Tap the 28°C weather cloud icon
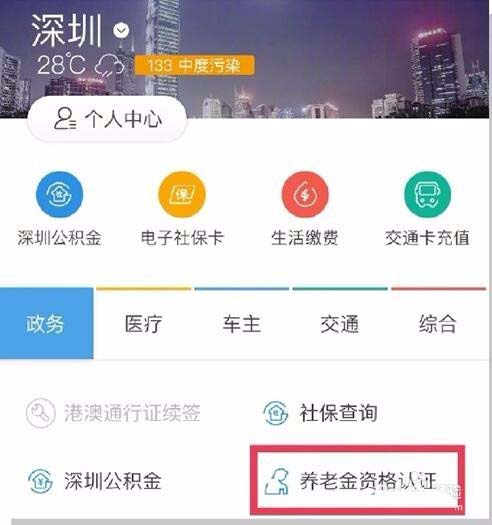492x525 pixels. pyautogui.click(x=109, y=65)
